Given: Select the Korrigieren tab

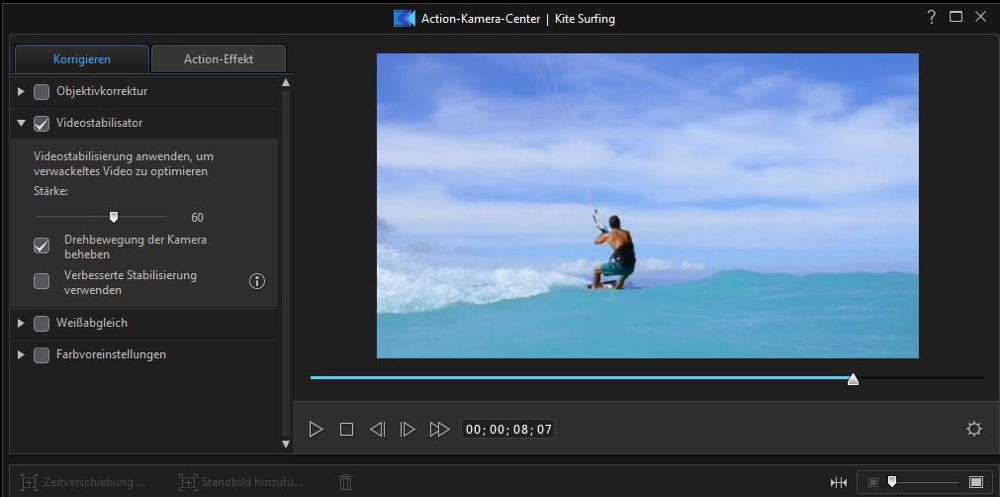Looking at the screenshot, I should pyautogui.click(x=82, y=59).
